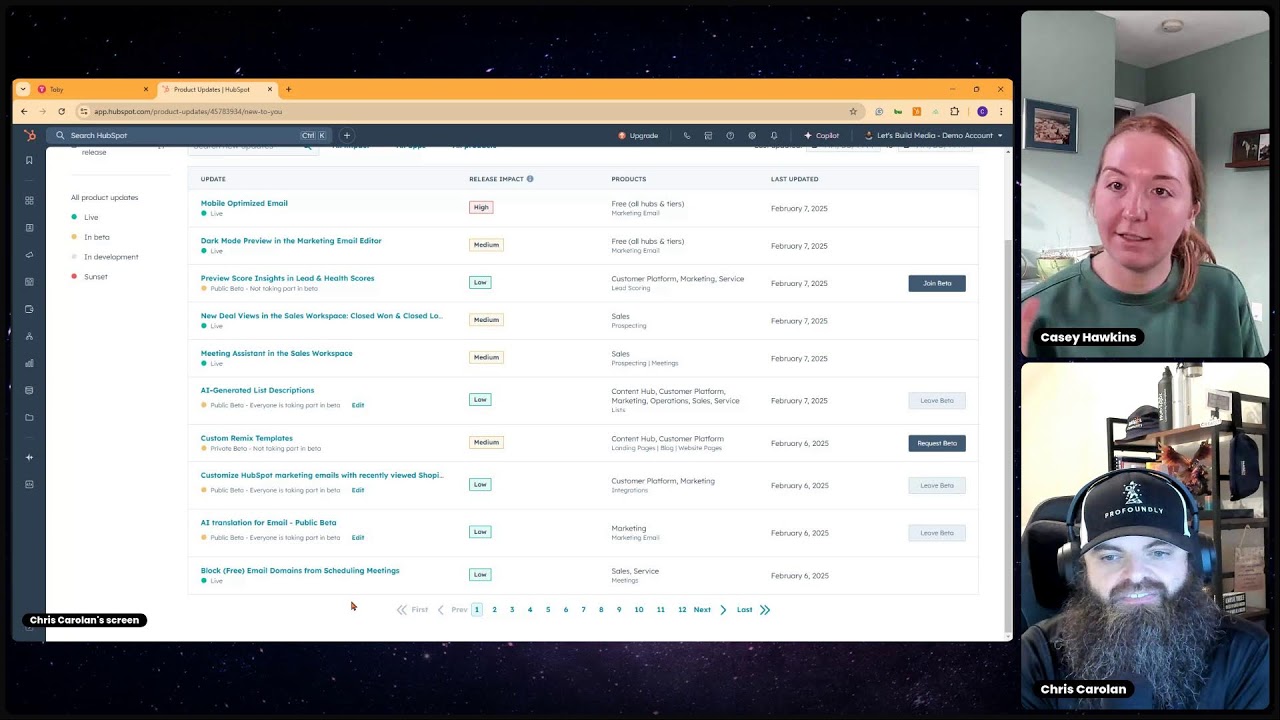Click the Next pagination link
Image resolution: width=1280 pixels, height=720 pixels.
pos(702,609)
